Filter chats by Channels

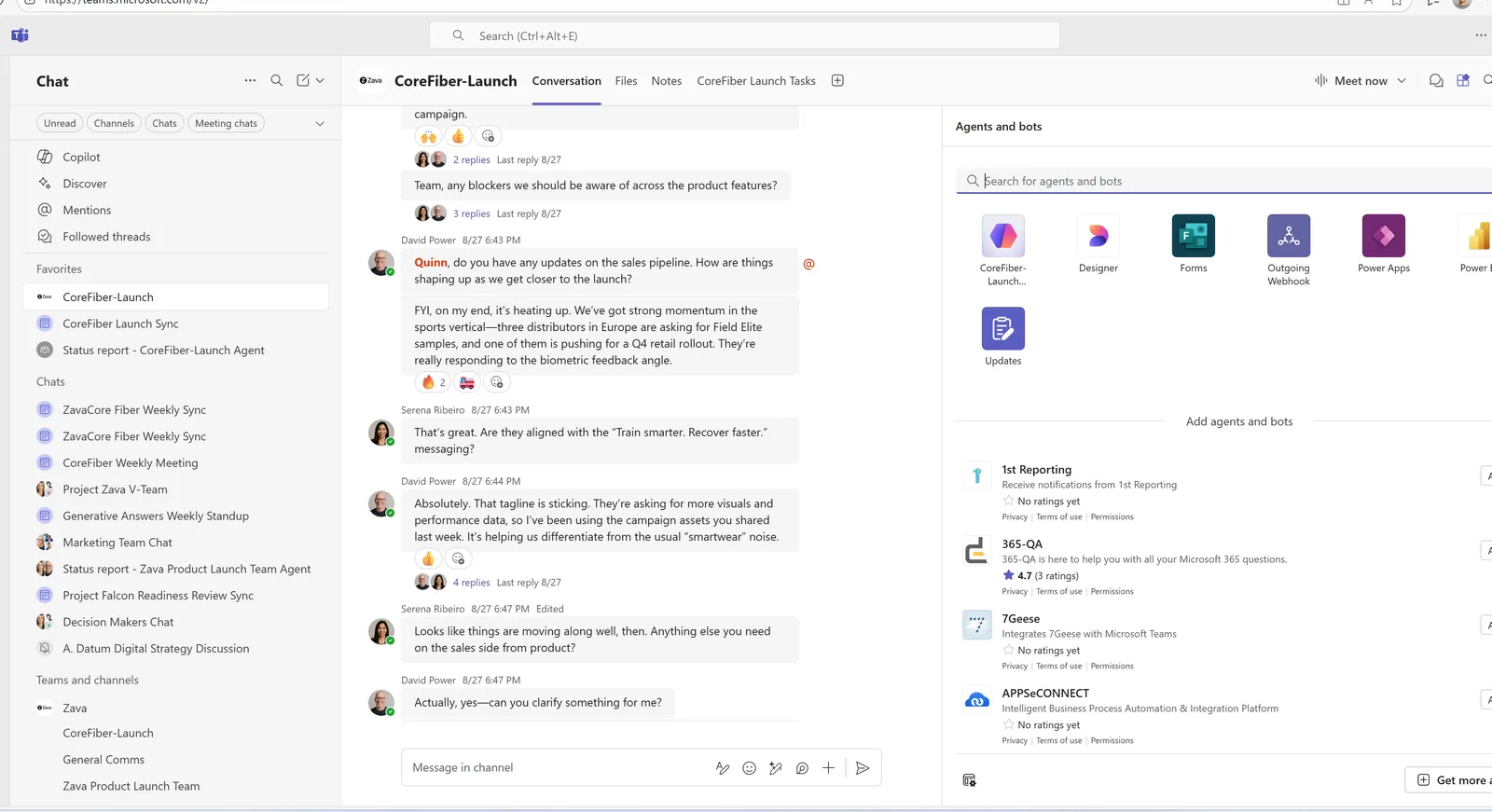coord(114,123)
